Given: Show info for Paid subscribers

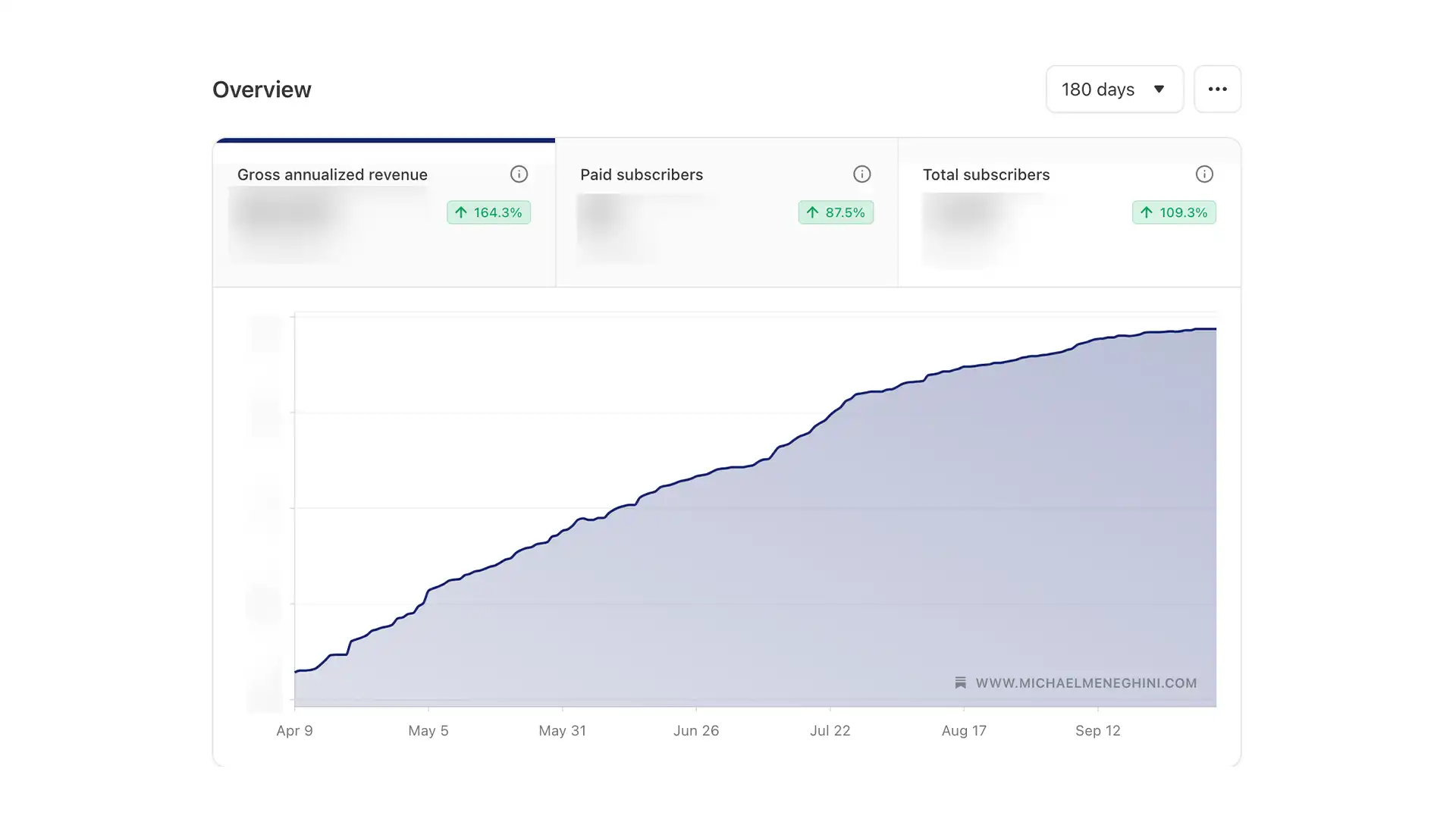Looking at the screenshot, I should click(861, 174).
